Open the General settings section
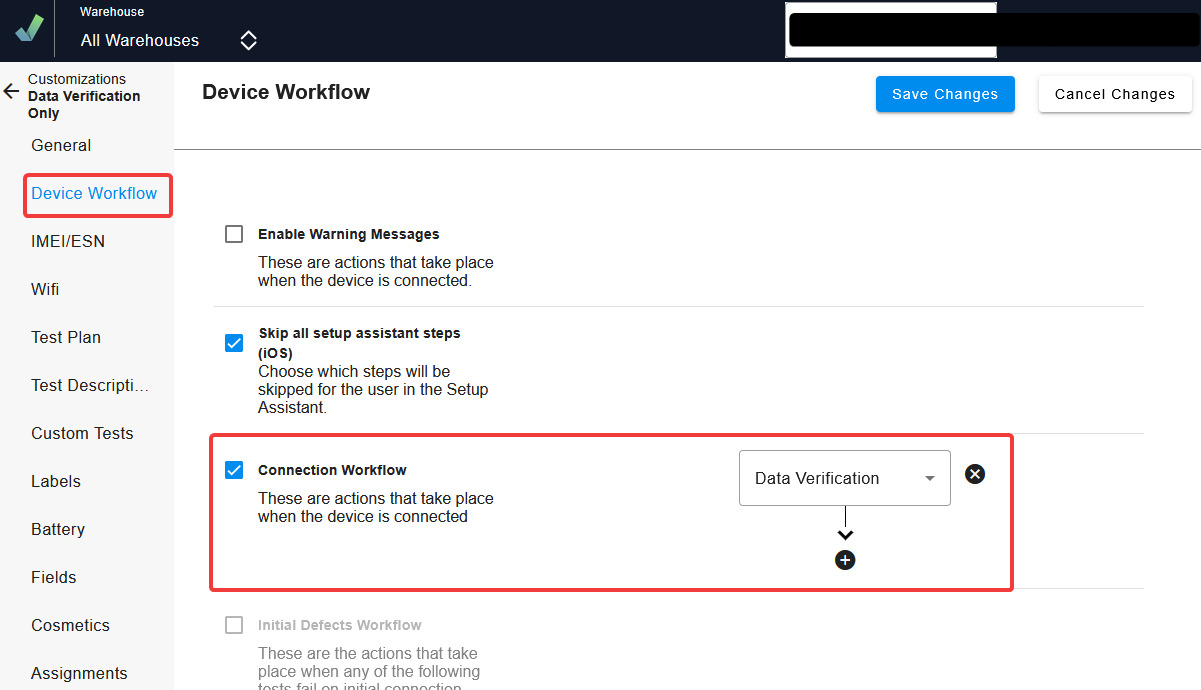The height and width of the screenshot is (690, 1201). tap(61, 145)
